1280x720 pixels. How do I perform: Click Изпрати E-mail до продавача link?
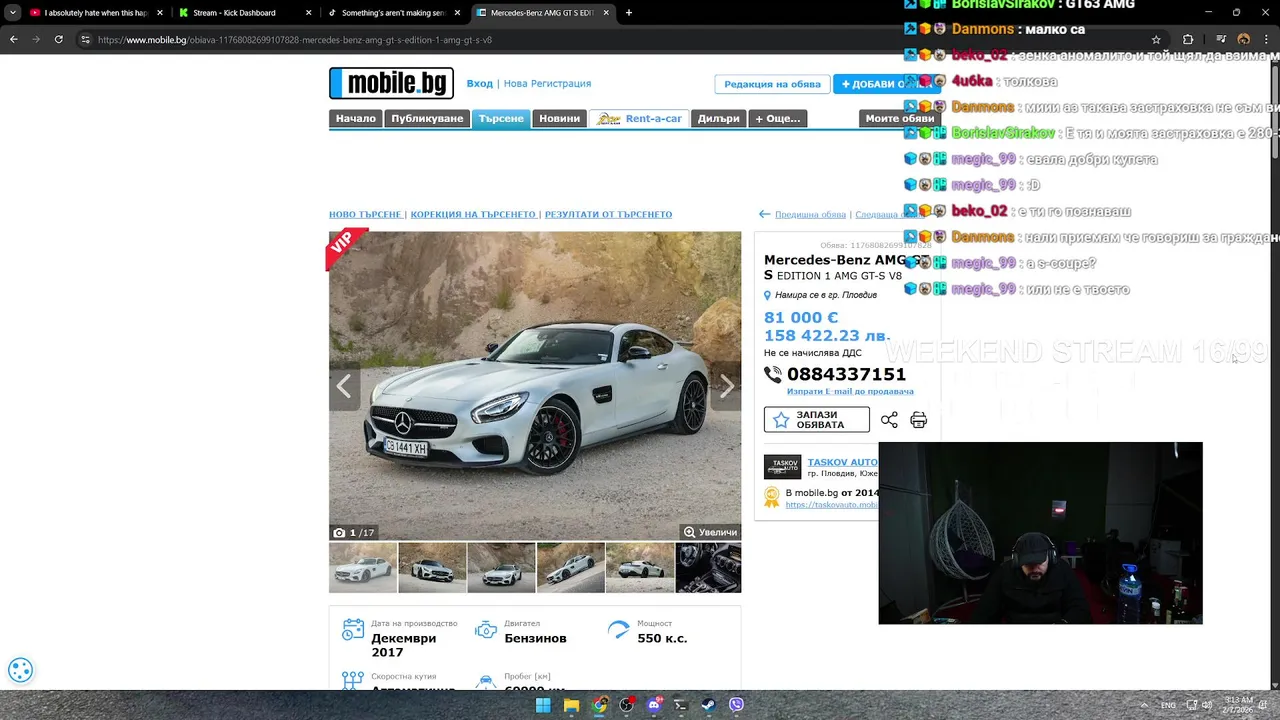click(850, 391)
